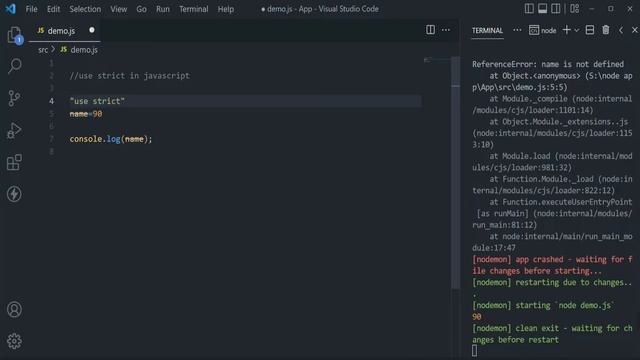Click the terminal cursor prompt
Image resolution: width=640 pixels, height=360 pixels.
(x=474, y=351)
